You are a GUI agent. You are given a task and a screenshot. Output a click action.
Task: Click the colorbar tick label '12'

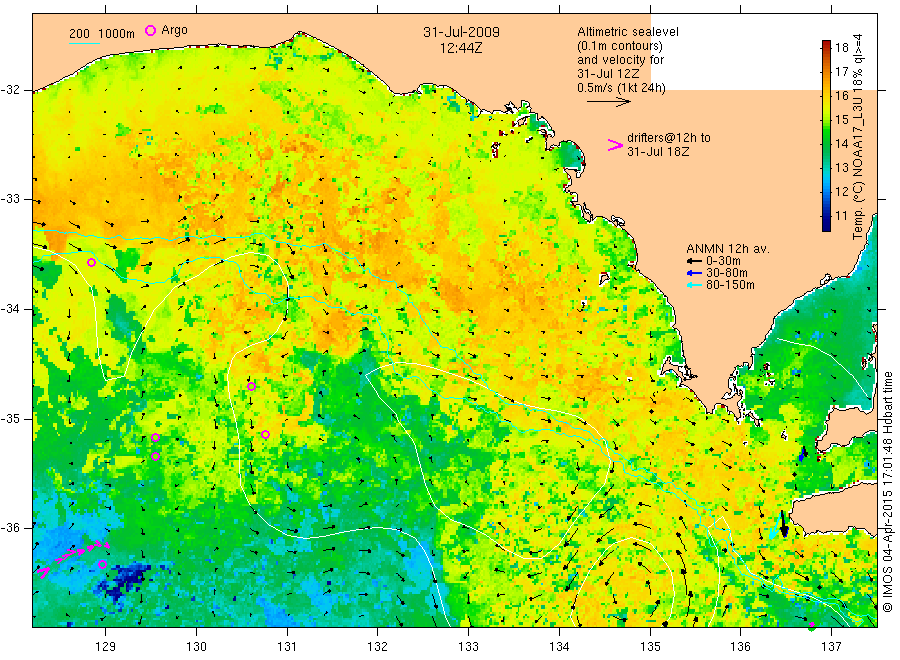coord(841,192)
